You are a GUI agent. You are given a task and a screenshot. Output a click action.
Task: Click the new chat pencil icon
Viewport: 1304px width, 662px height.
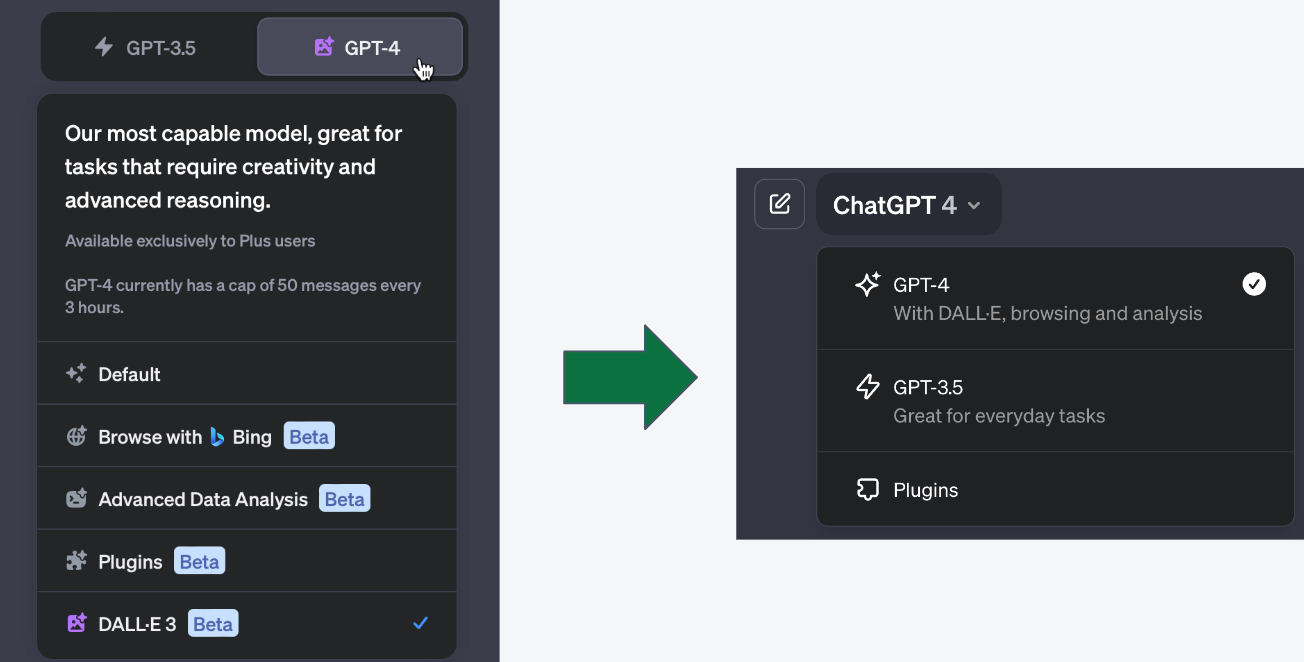(780, 204)
